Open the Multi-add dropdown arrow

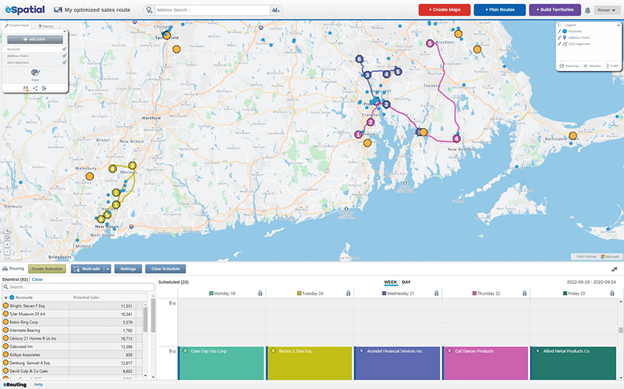click(x=107, y=269)
